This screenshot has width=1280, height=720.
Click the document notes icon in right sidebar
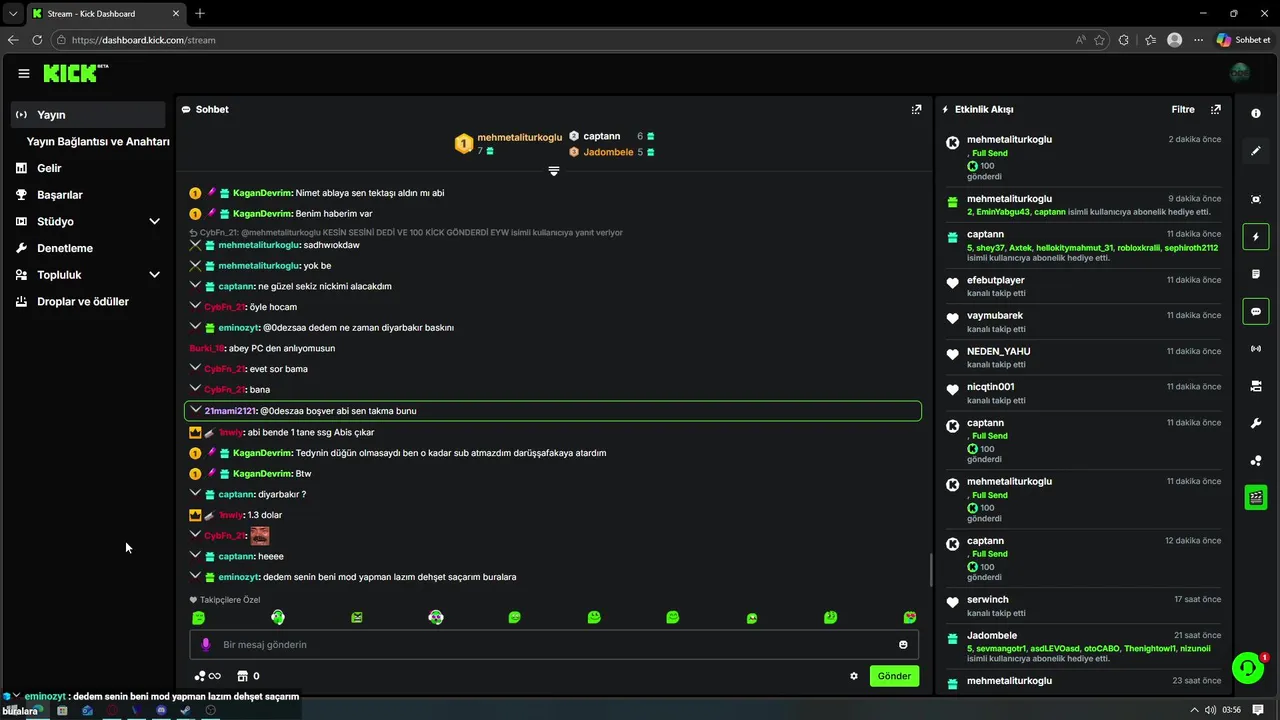click(1256, 274)
